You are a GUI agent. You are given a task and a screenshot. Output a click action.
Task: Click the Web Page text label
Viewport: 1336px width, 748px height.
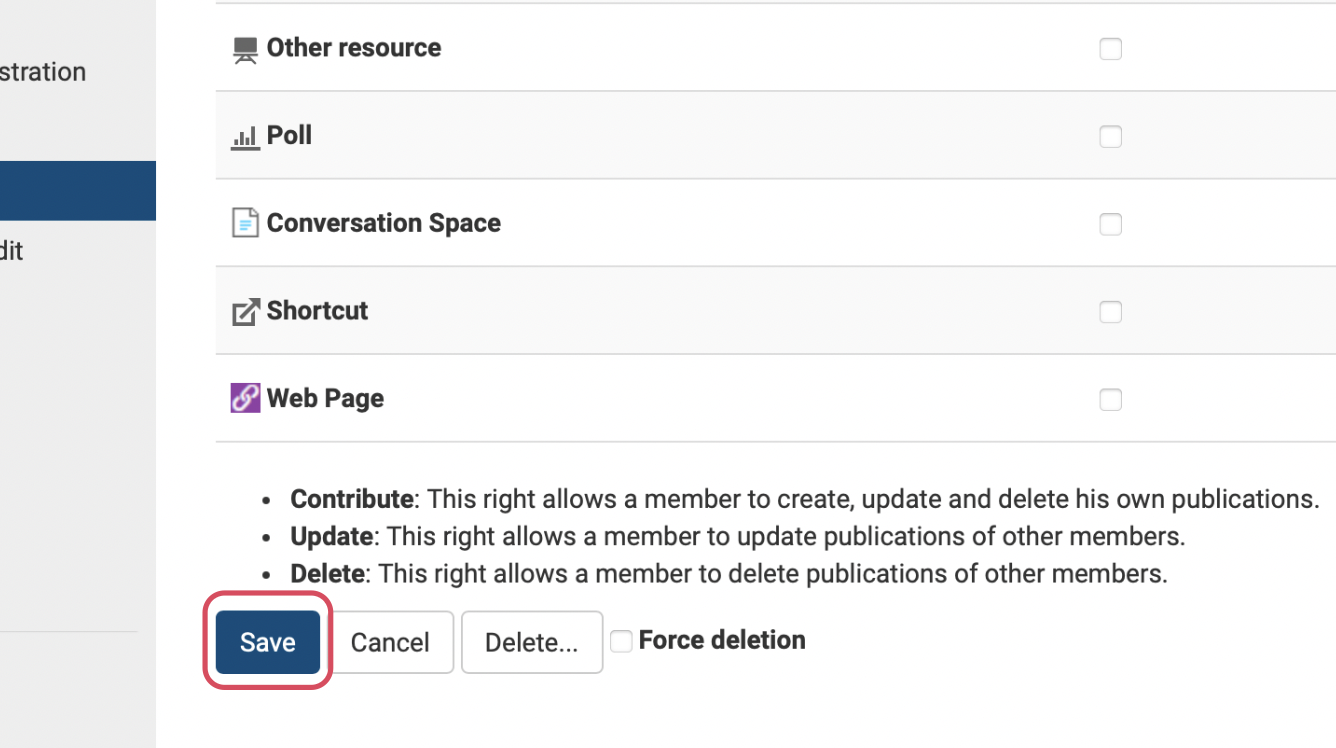click(x=325, y=398)
